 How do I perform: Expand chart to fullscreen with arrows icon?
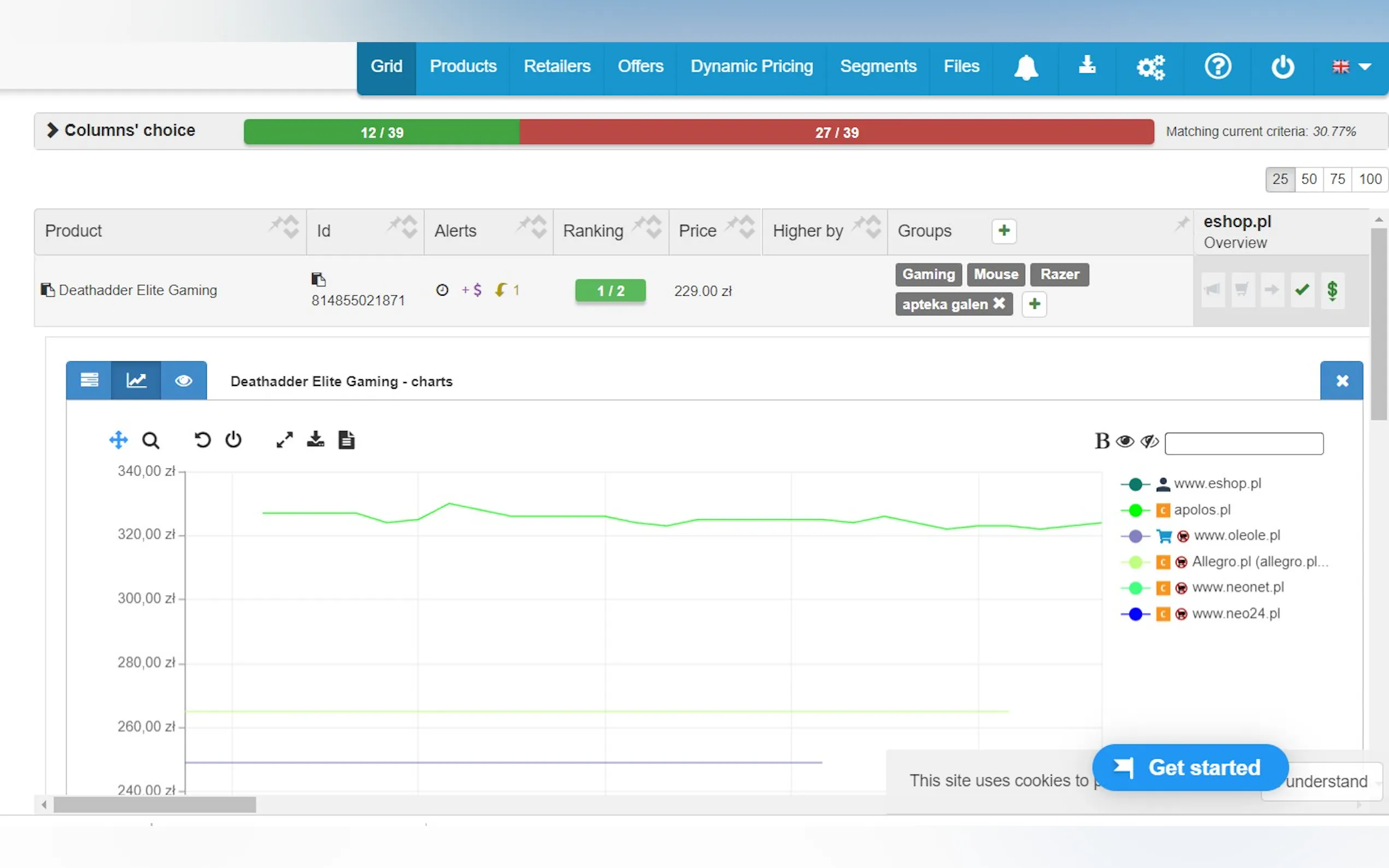point(285,441)
